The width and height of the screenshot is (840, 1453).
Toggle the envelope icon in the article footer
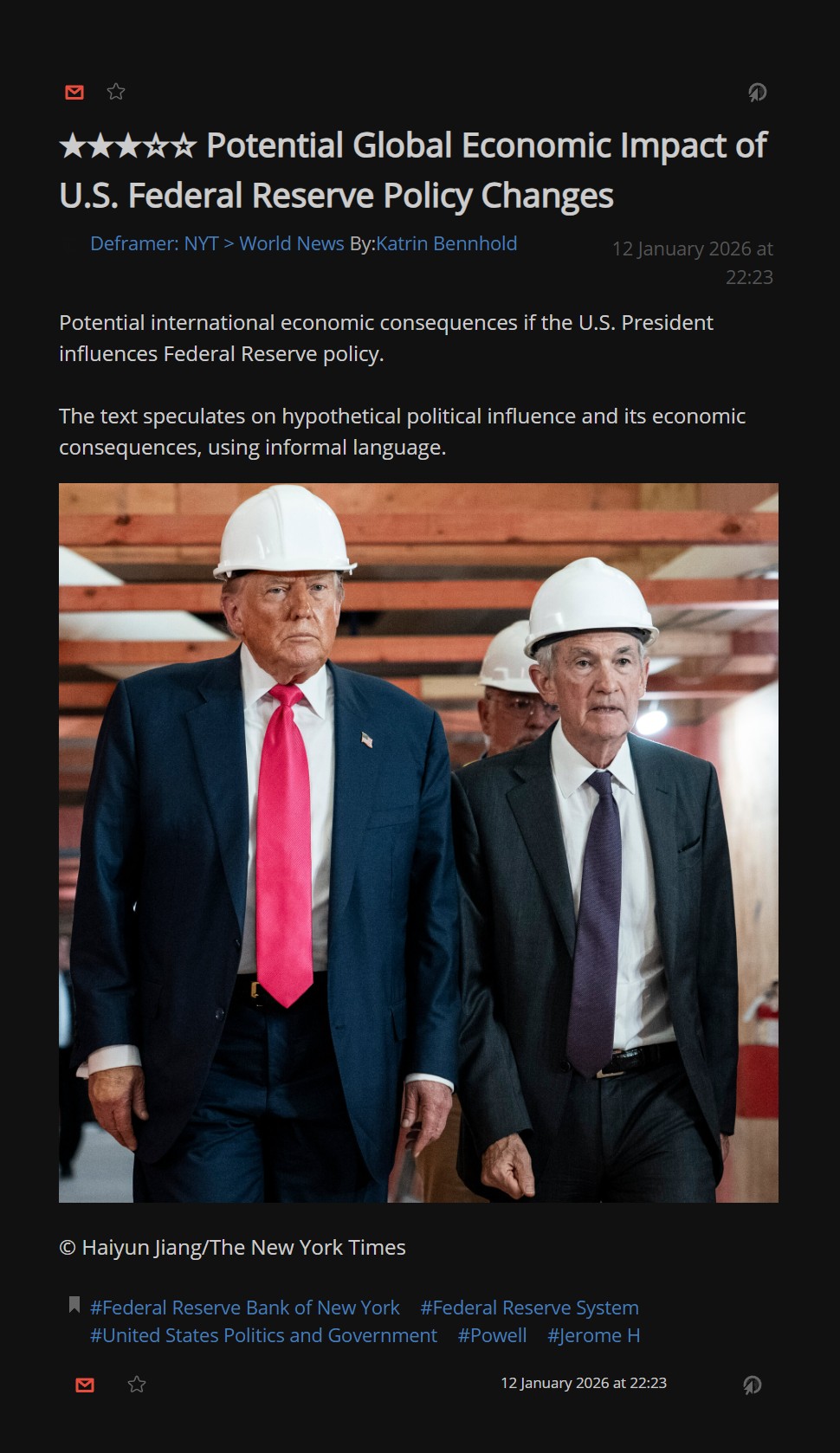(x=85, y=1385)
